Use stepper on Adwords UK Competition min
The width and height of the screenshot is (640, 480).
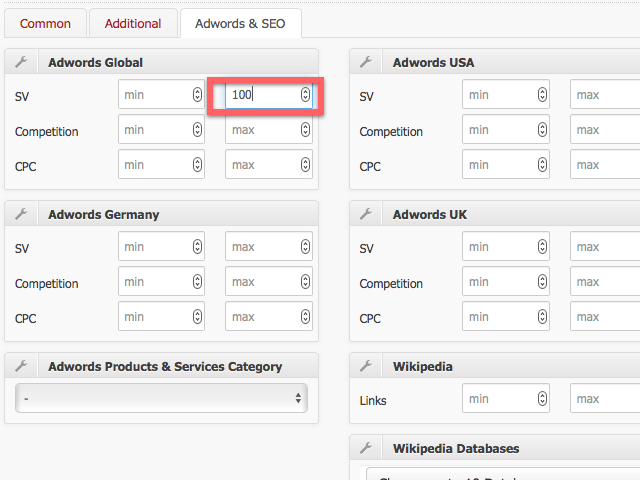(542, 282)
